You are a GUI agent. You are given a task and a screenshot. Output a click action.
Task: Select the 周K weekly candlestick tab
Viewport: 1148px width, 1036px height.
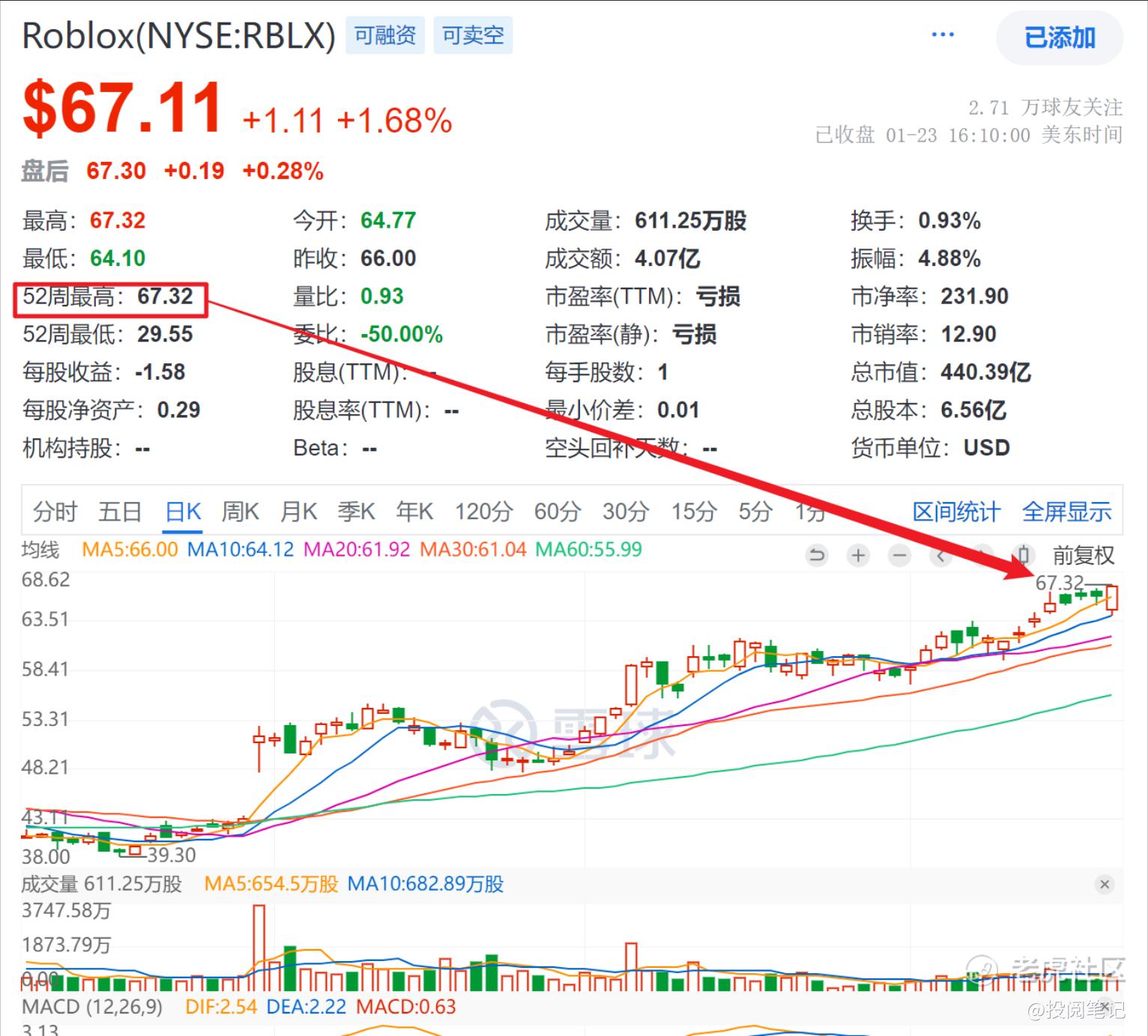(240, 512)
